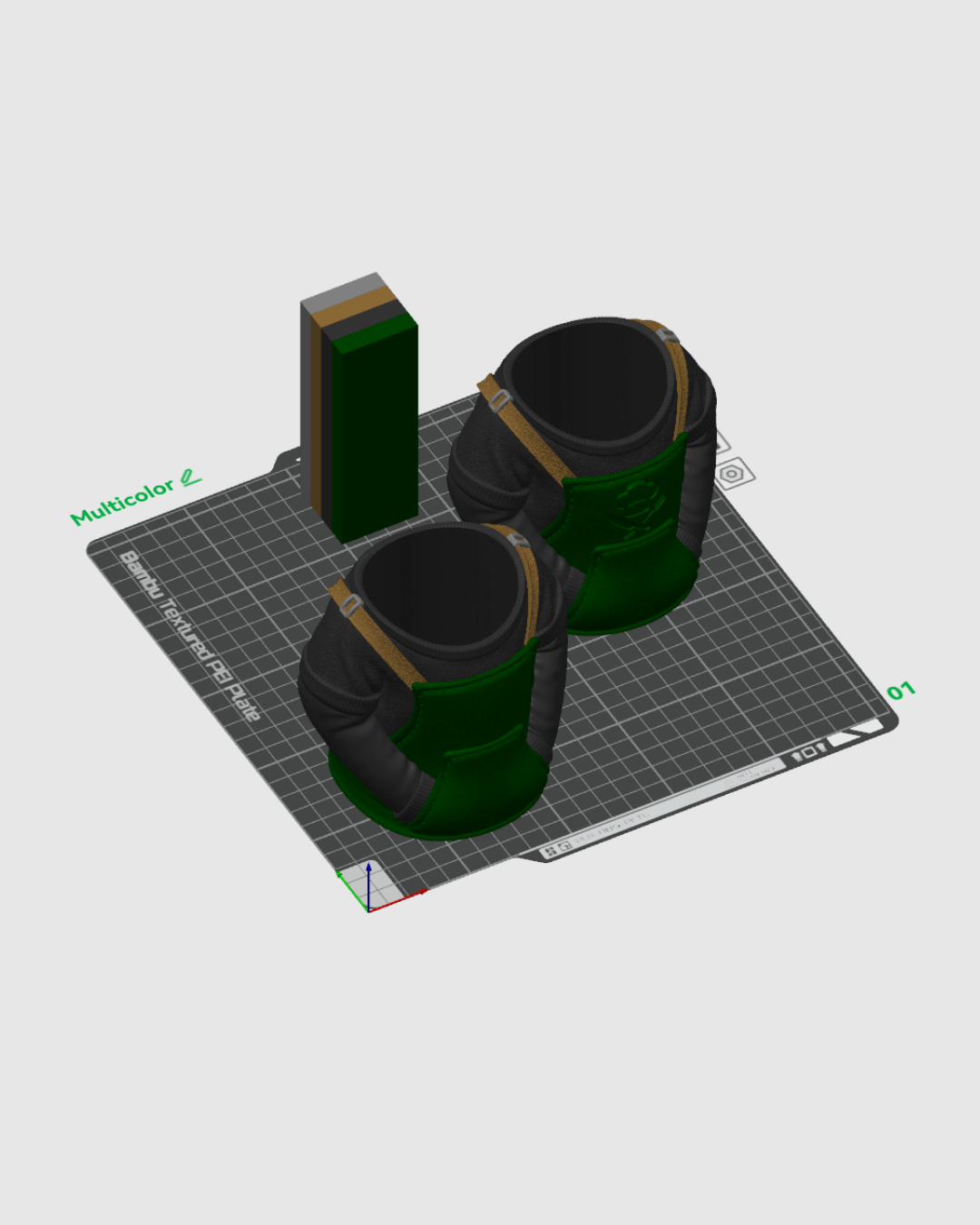Click the brown top strip of prime tower
The image size is (980, 1225).
click(x=358, y=306)
